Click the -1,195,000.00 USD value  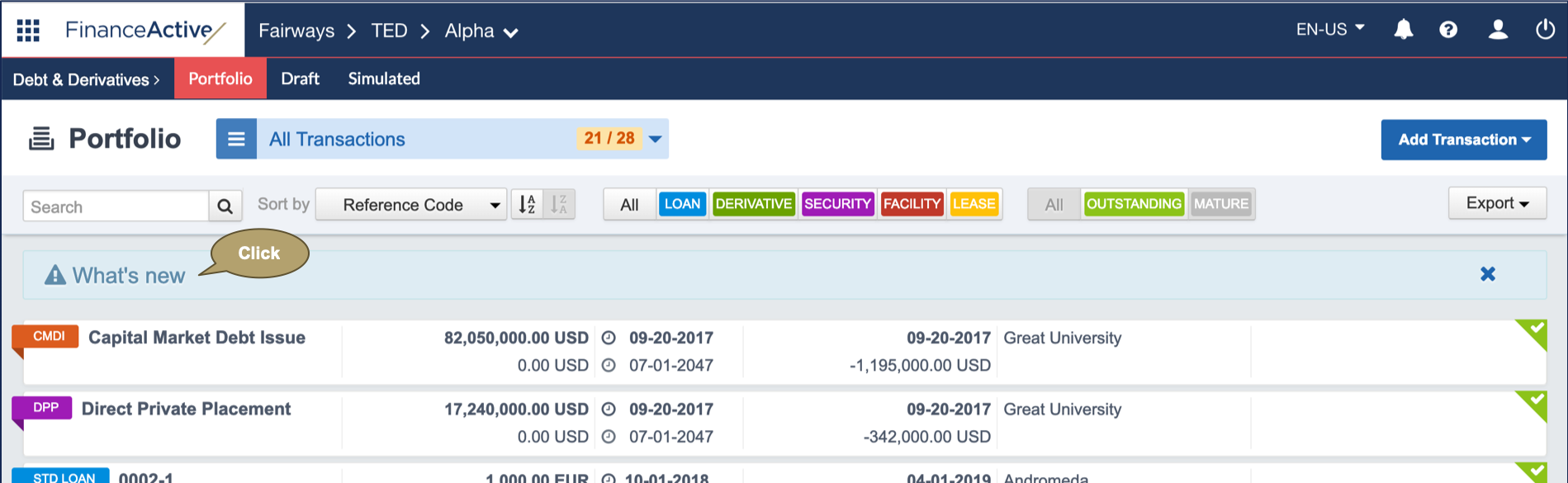coord(920,365)
